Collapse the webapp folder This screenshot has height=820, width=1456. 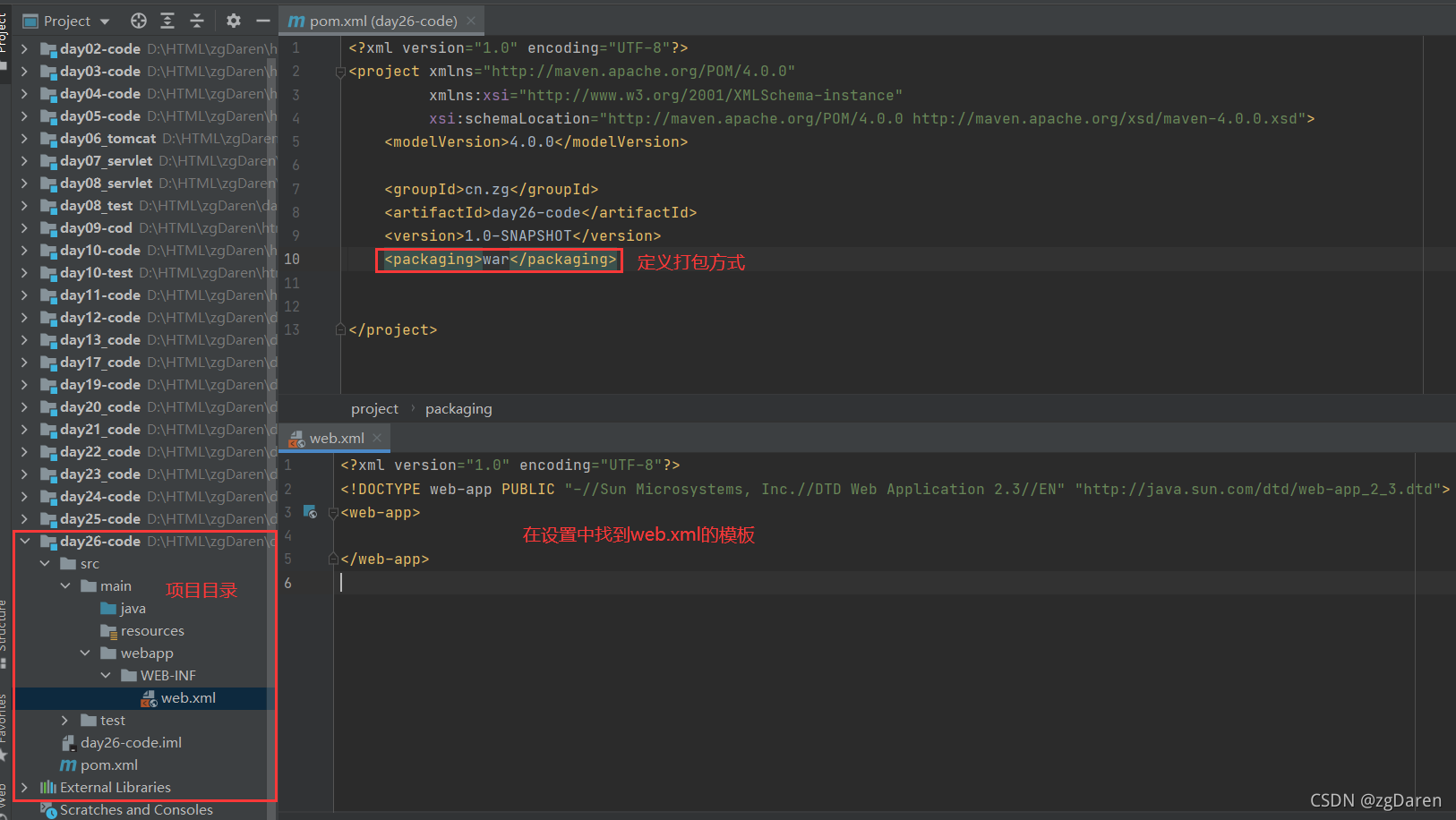[x=85, y=653]
